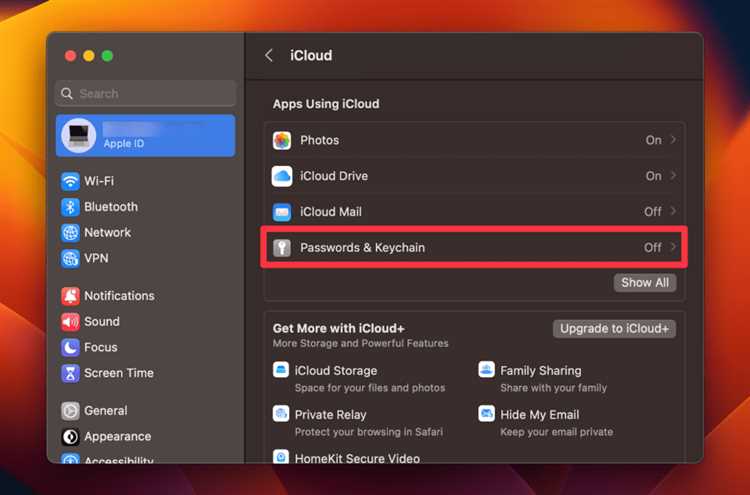This screenshot has width=750, height=495.
Task: Click the iCloud Storage icon
Action: (x=281, y=370)
